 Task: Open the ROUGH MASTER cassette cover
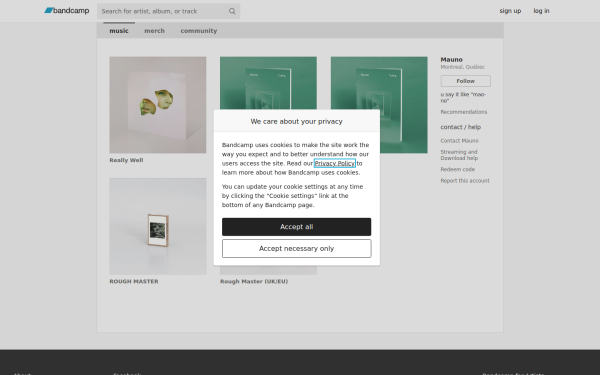(x=158, y=226)
